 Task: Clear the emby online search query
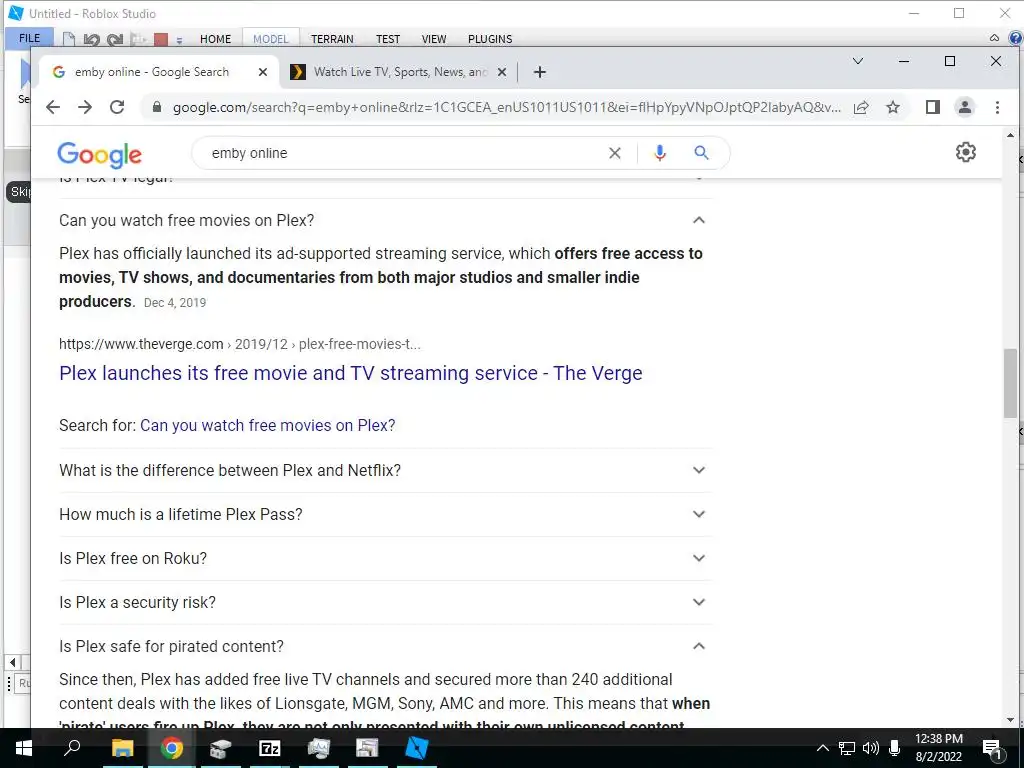tap(615, 153)
